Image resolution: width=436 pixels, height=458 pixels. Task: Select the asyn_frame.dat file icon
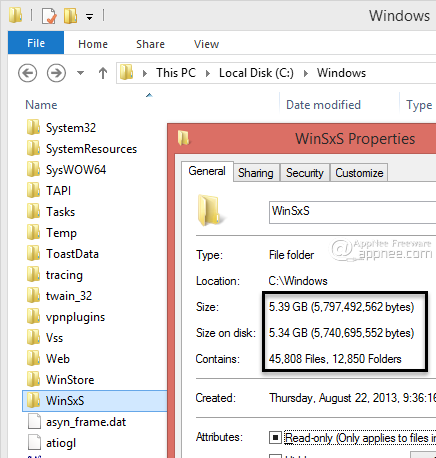click(34, 422)
